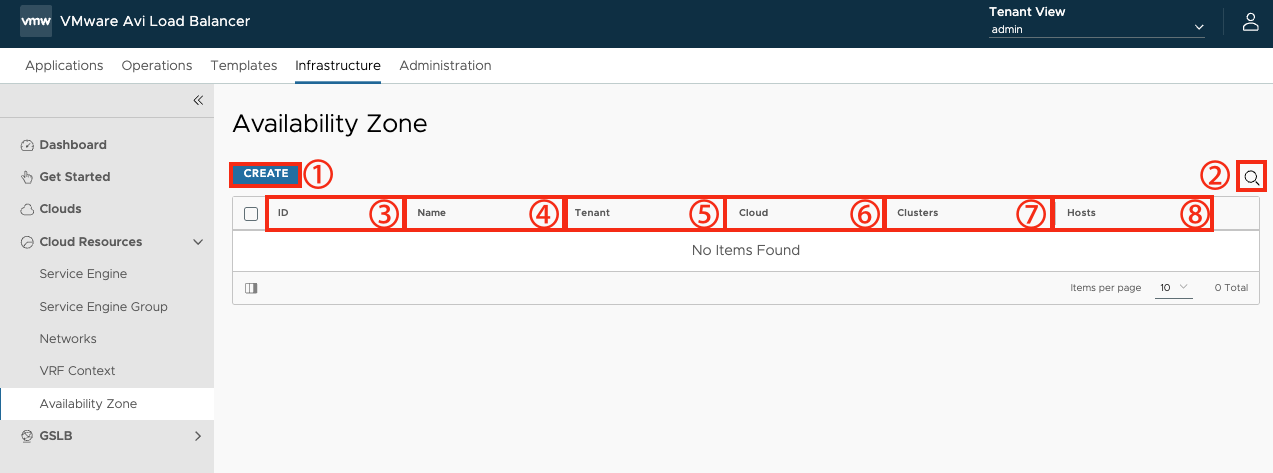Switch to the Operations tab

click(x=157, y=65)
